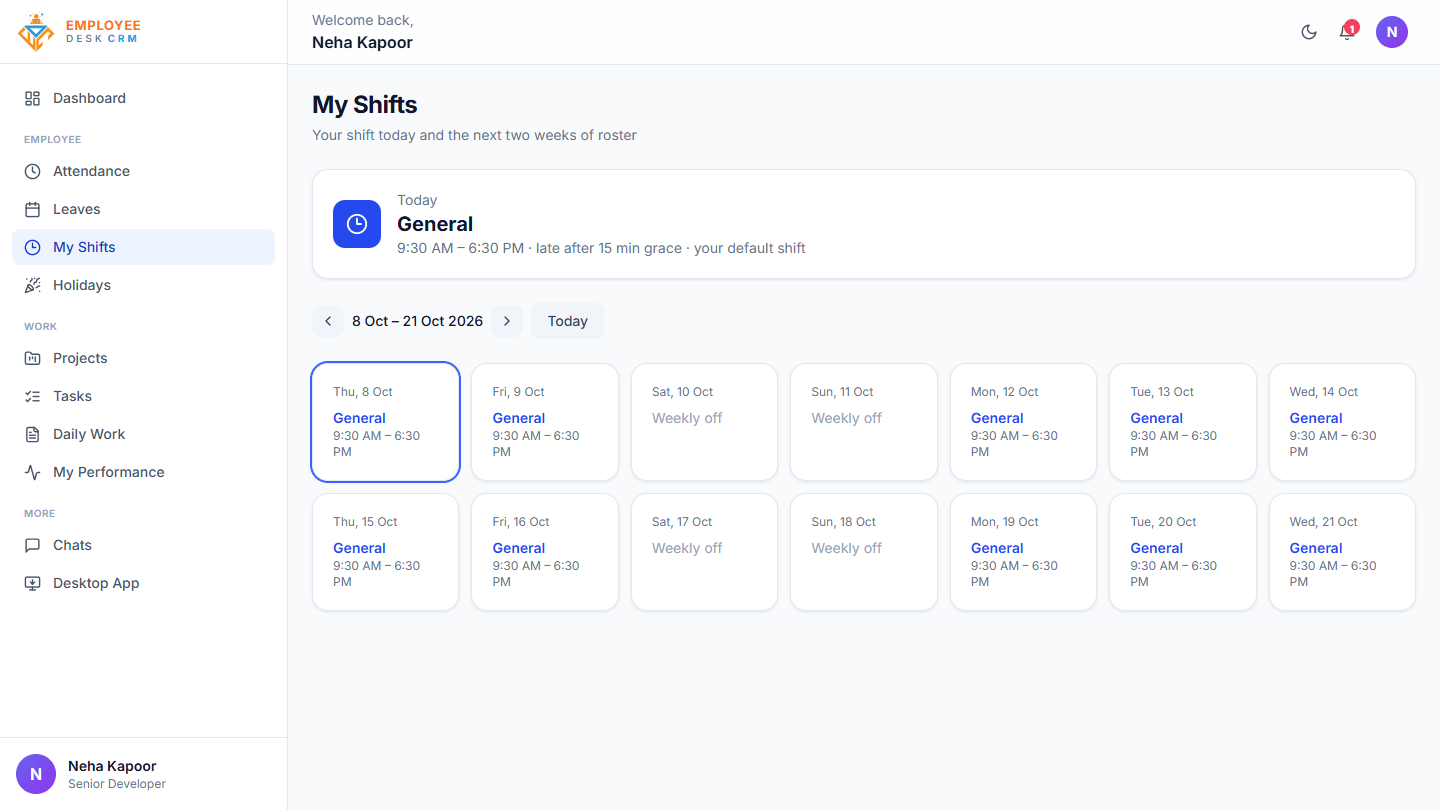Click the Today button beside date range
This screenshot has width=1440, height=810.
pyautogui.click(x=567, y=321)
